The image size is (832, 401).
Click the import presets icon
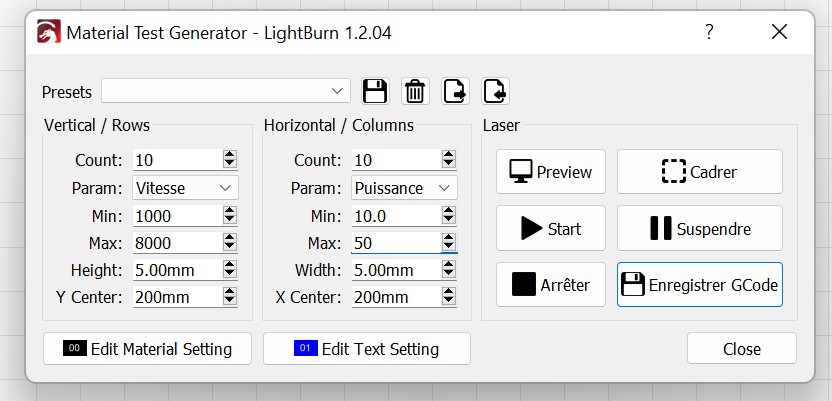[x=495, y=91]
